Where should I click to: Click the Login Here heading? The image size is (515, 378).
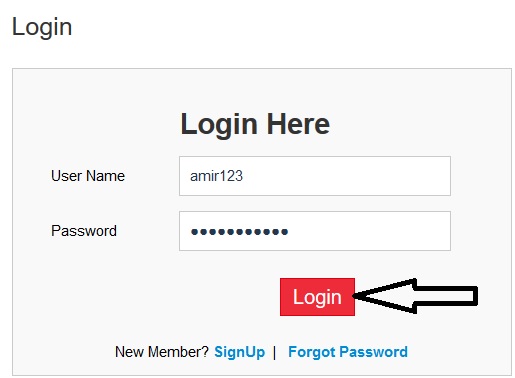(255, 125)
